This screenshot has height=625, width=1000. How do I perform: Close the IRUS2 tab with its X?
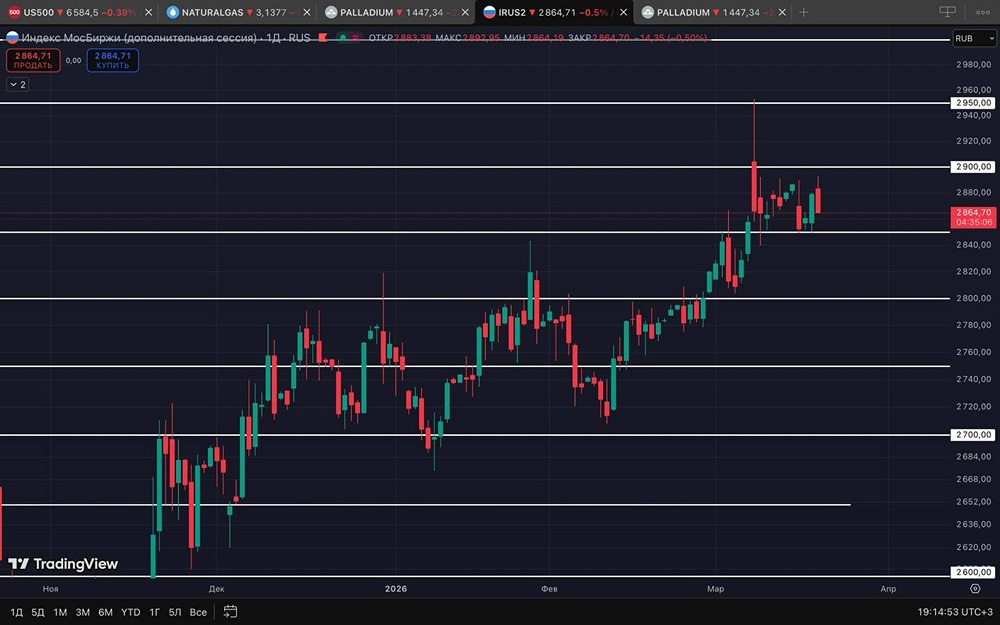[x=623, y=12]
